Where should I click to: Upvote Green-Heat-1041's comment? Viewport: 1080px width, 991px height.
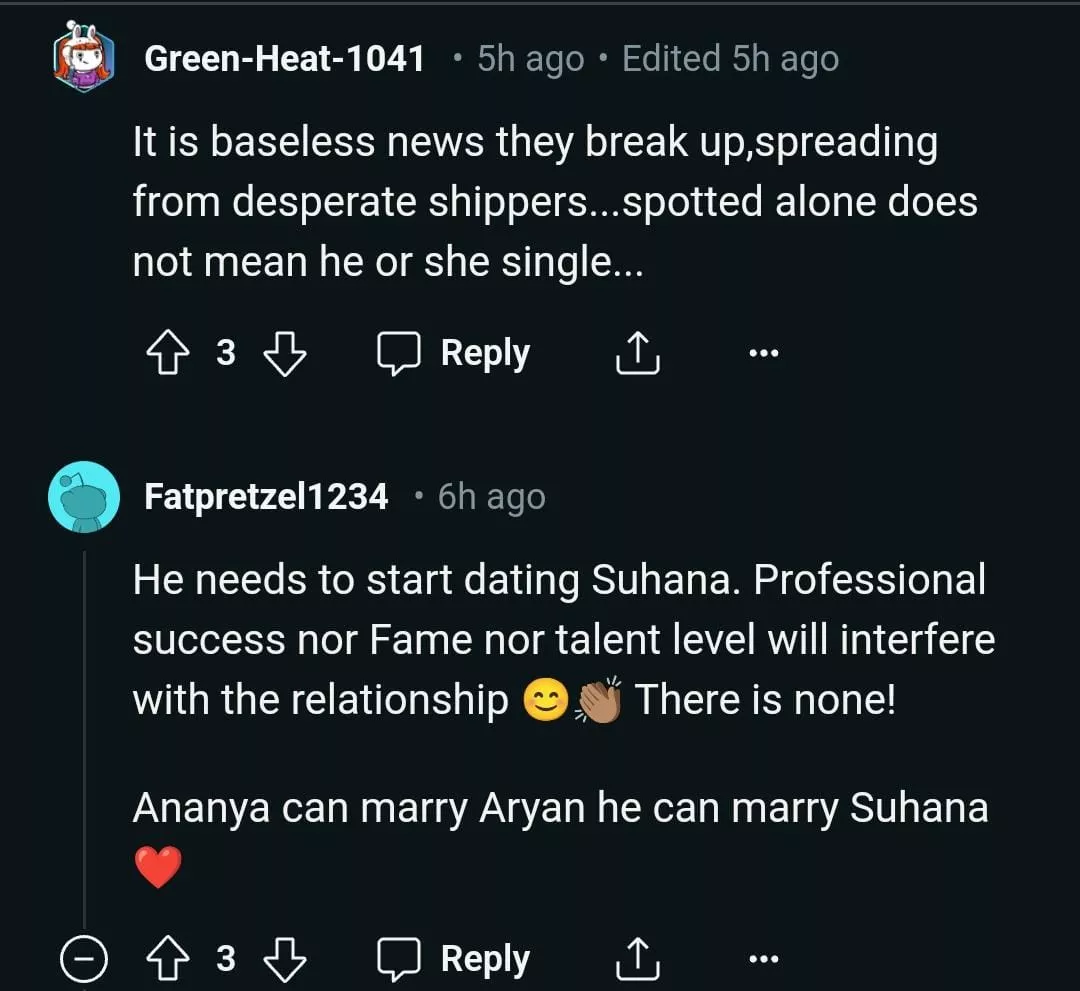165,354
